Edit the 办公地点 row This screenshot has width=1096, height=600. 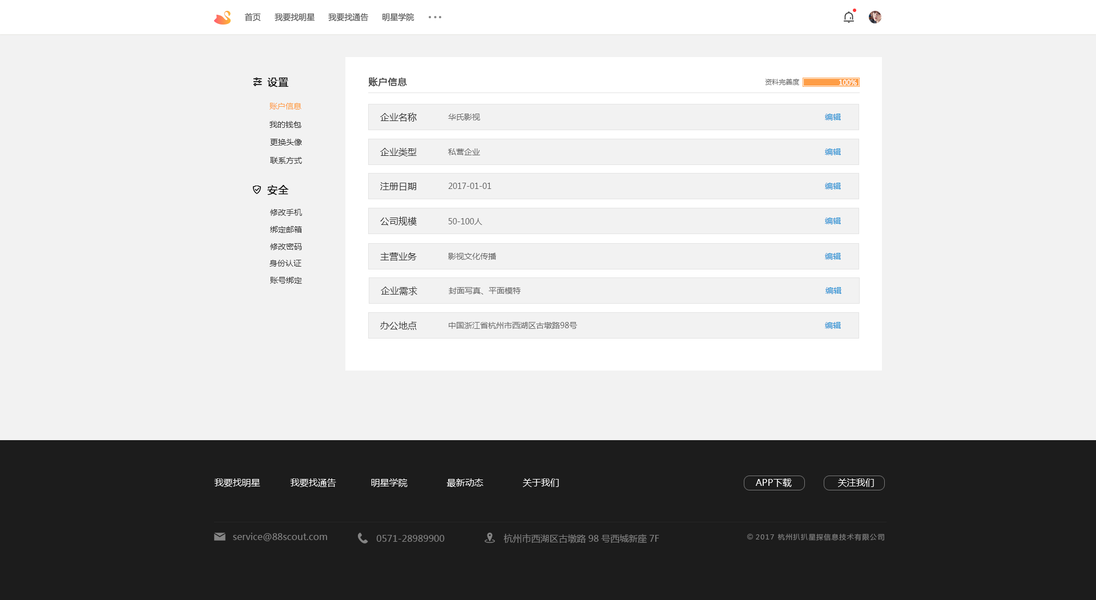832,325
